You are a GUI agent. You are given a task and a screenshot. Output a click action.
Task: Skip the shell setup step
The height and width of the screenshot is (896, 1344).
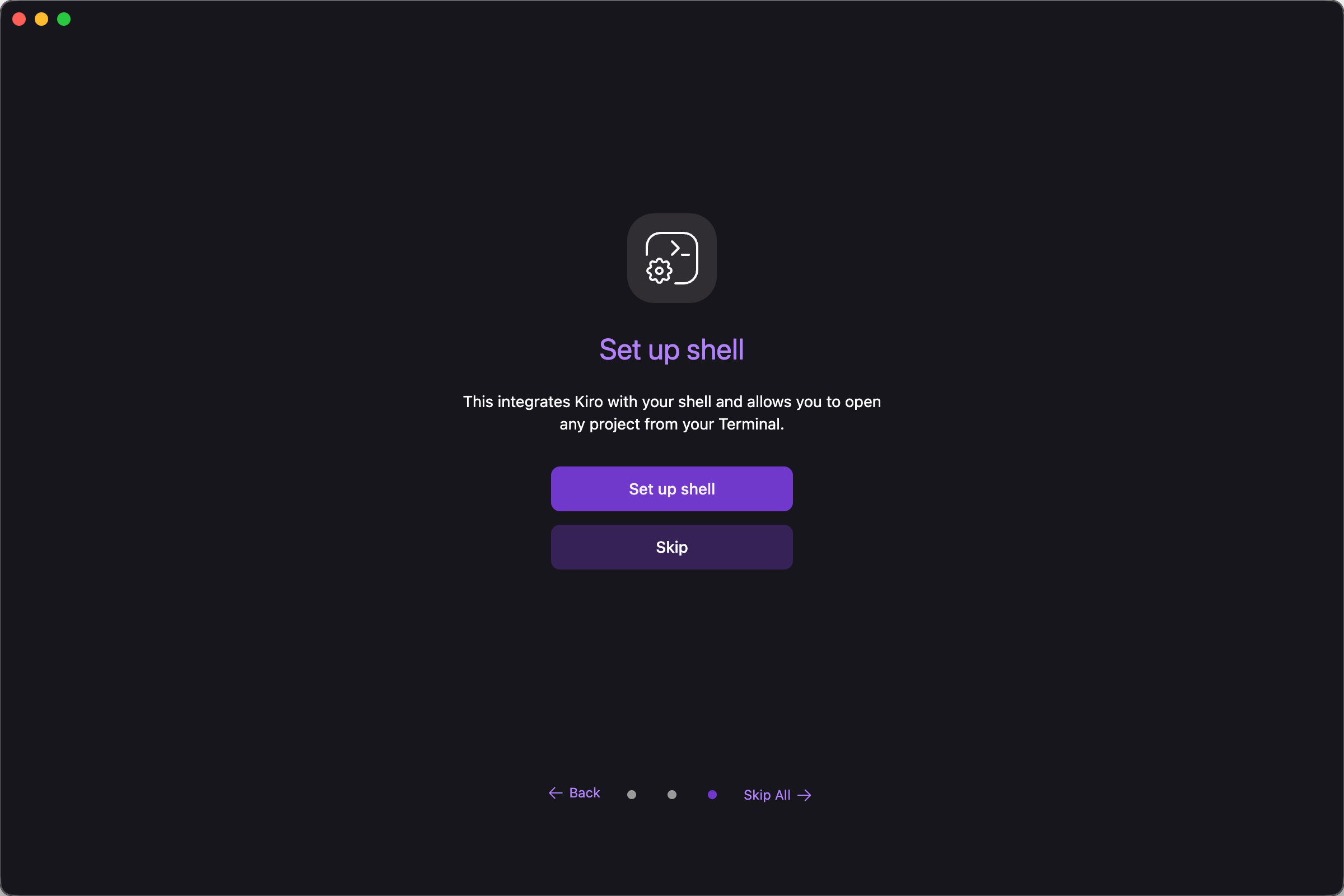pyautogui.click(x=671, y=548)
